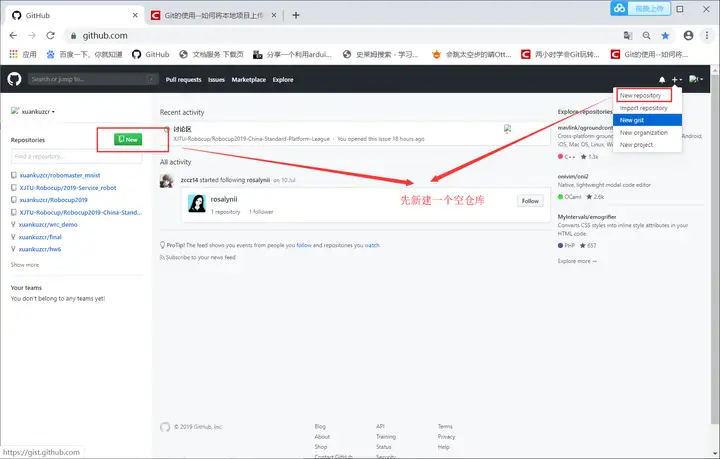The height and width of the screenshot is (459, 720).
Task: Open xuankuzcr/wrc_demo repository link
Action: pyautogui.click(x=48, y=224)
